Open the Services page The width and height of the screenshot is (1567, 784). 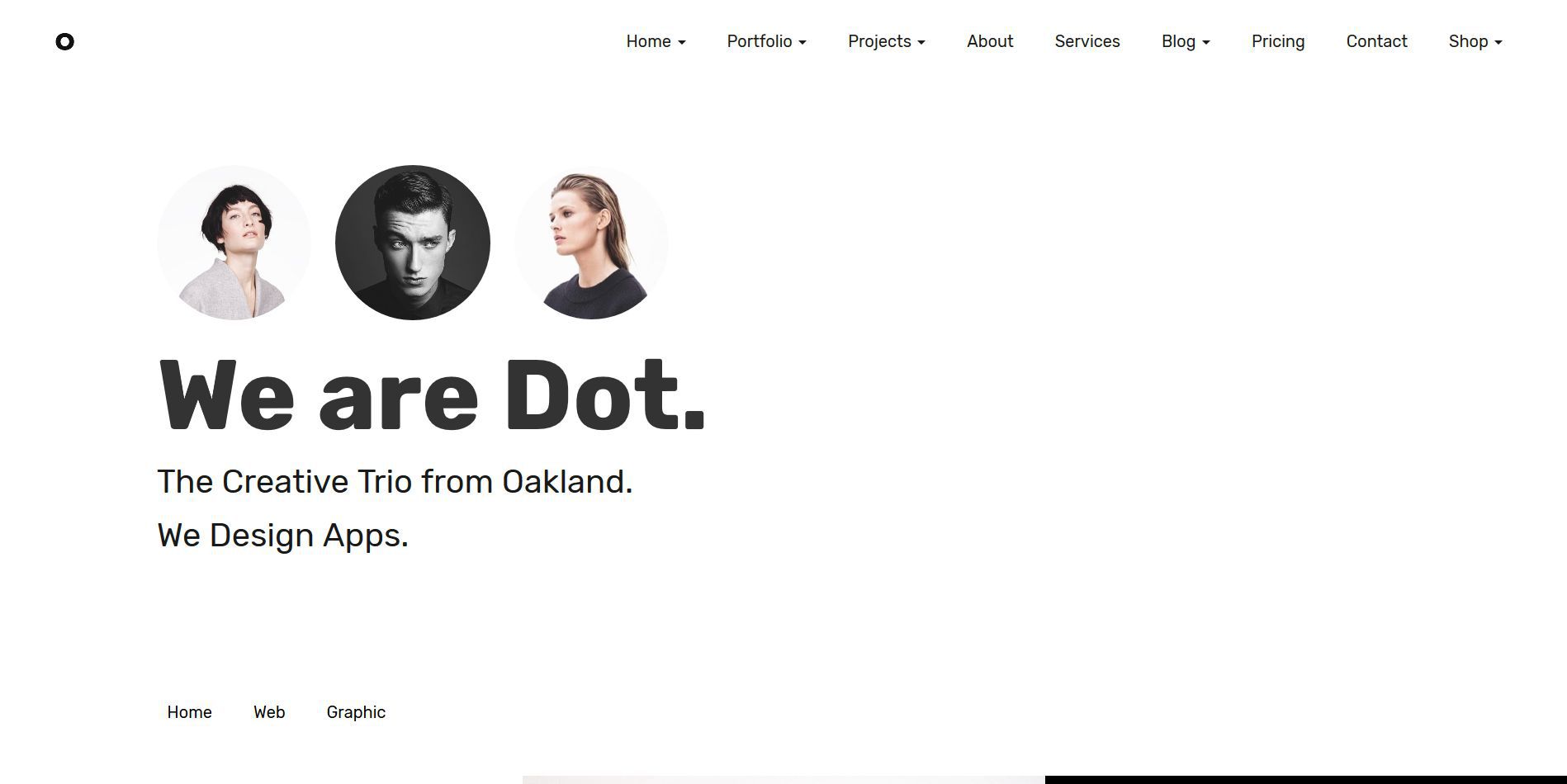tap(1087, 41)
